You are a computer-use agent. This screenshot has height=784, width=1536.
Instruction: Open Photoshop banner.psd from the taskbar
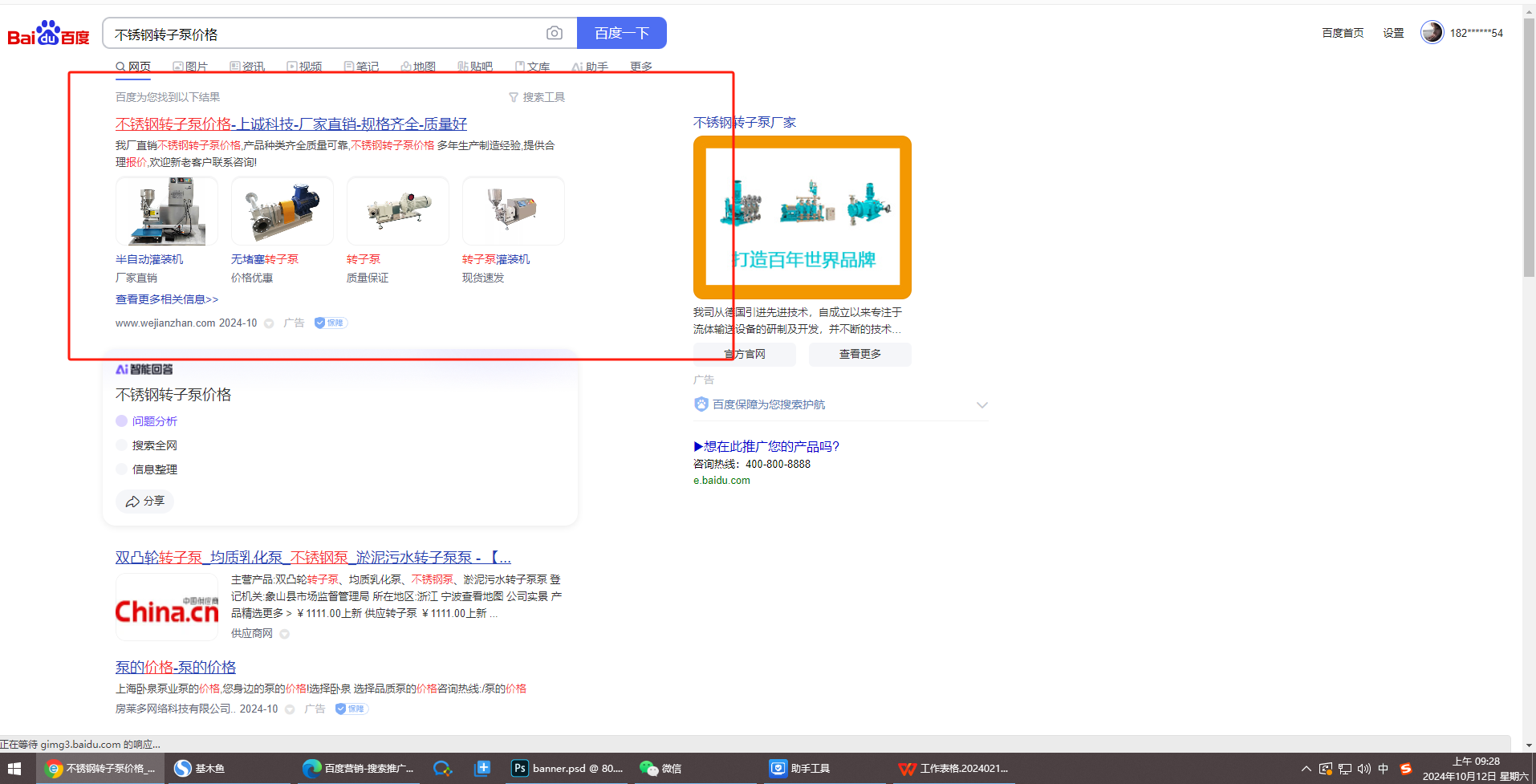coord(567,769)
